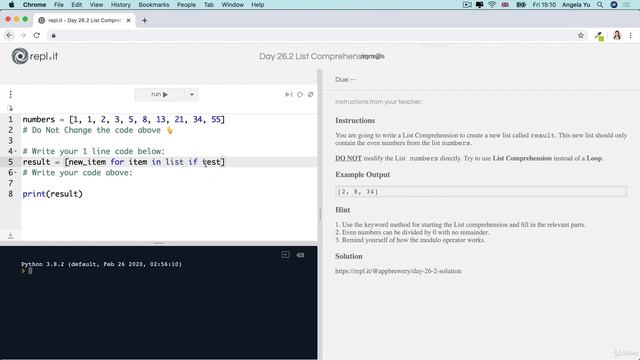This screenshot has width=640, height=360.
Task: Click the 'Solution' heading
Action: [349, 256]
